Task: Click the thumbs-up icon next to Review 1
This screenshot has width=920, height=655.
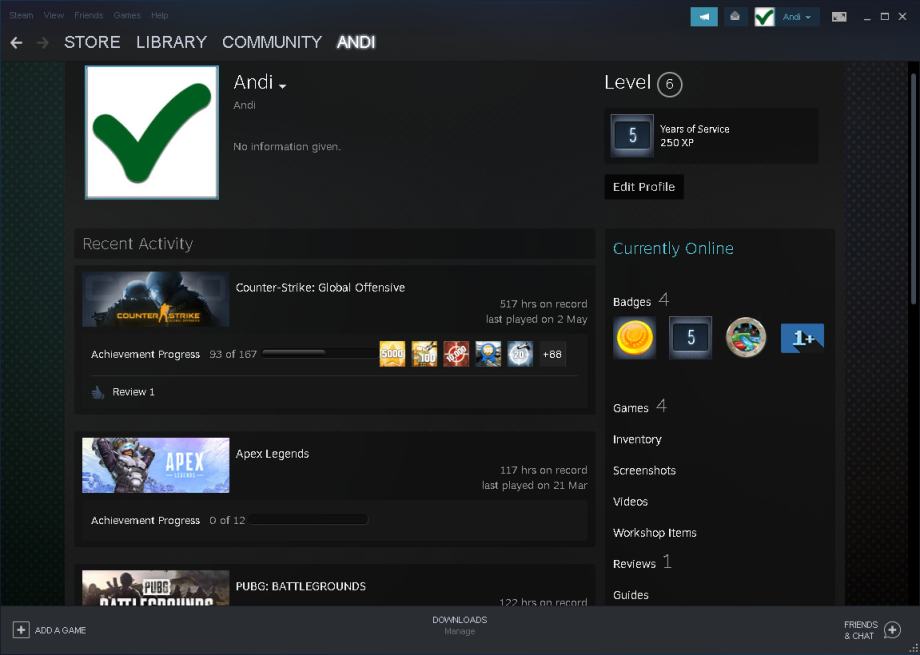Action: point(97,391)
